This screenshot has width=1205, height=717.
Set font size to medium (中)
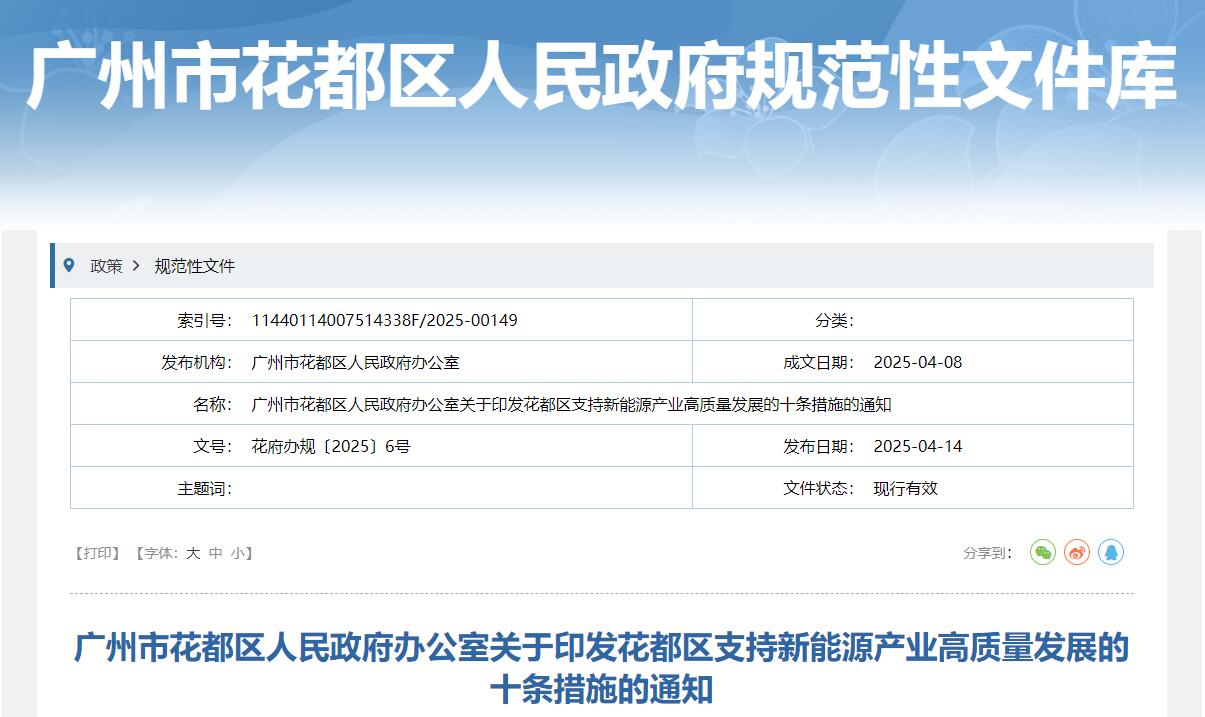(x=215, y=553)
